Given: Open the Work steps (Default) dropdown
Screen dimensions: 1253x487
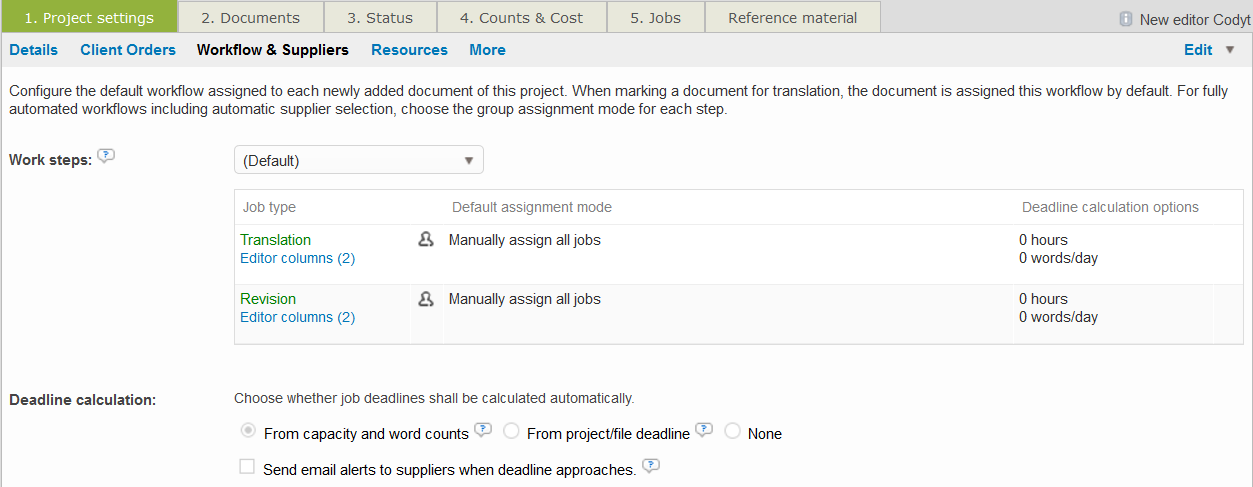Looking at the screenshot, I should coord(358,160).
